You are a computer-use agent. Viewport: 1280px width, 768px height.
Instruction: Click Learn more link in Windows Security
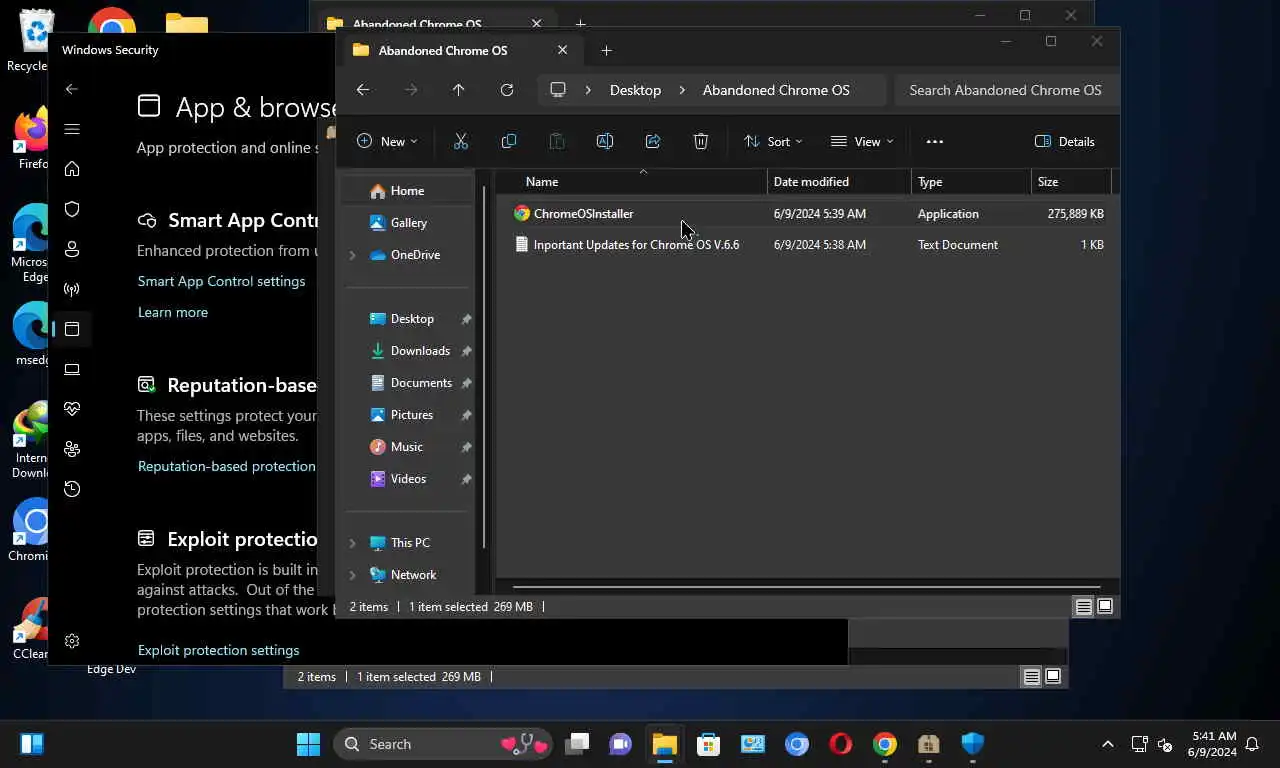click(x=173, y=312)
